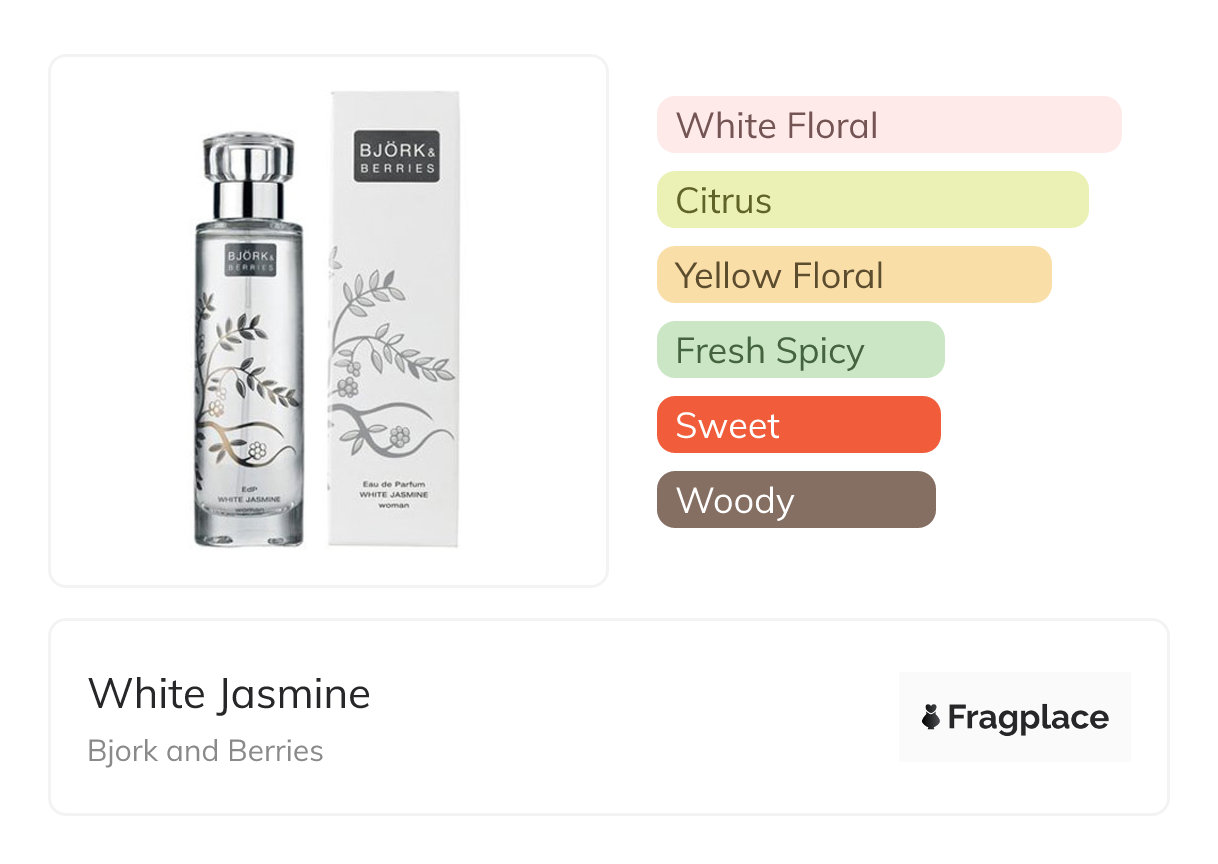Click the bottle's clear faceted cap

248,158
